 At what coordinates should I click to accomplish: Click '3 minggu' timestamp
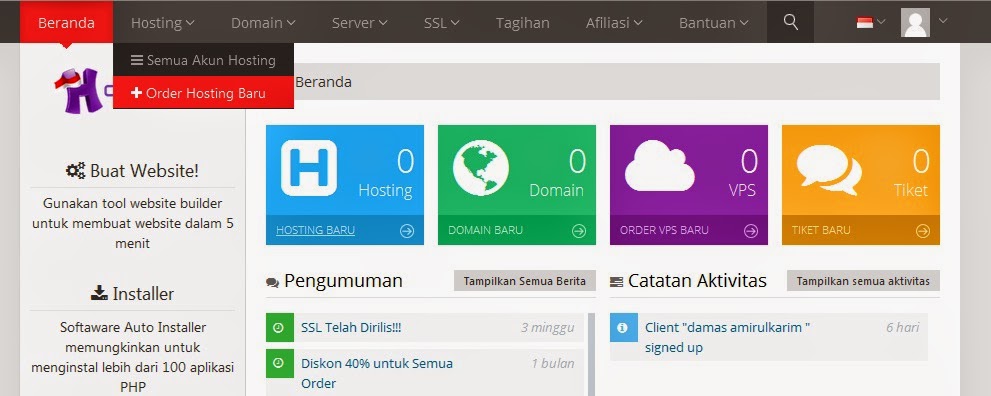pyautogui.click(x=548, y=328)
